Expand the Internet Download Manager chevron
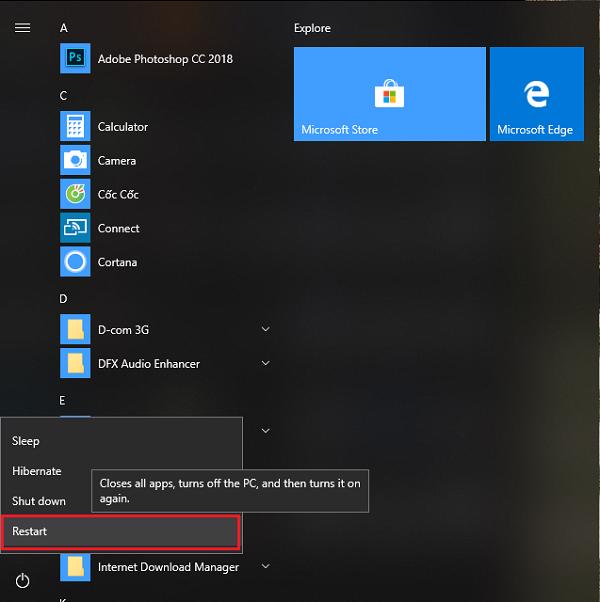Image resolution: width=600 pixels, height=602 pixels. (x=265, y=567)
